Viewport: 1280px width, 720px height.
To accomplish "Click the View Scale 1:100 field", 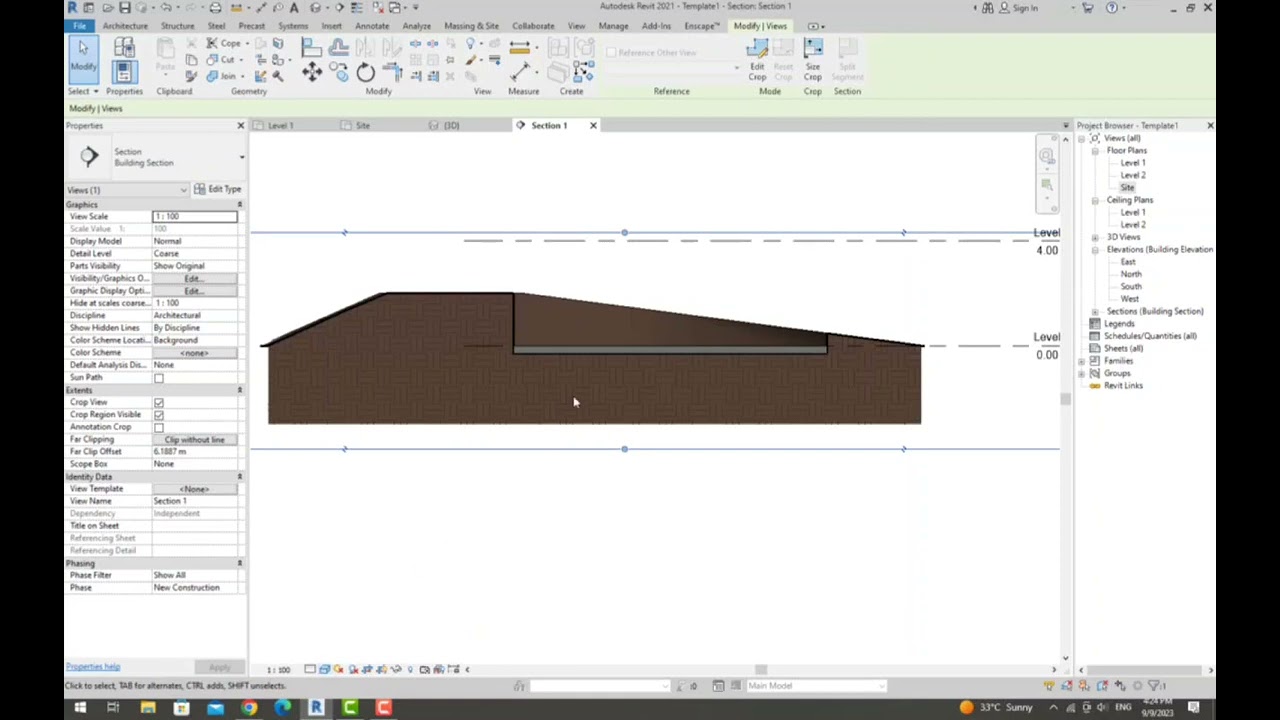I will pyautogui.click(x=195, y=217).
